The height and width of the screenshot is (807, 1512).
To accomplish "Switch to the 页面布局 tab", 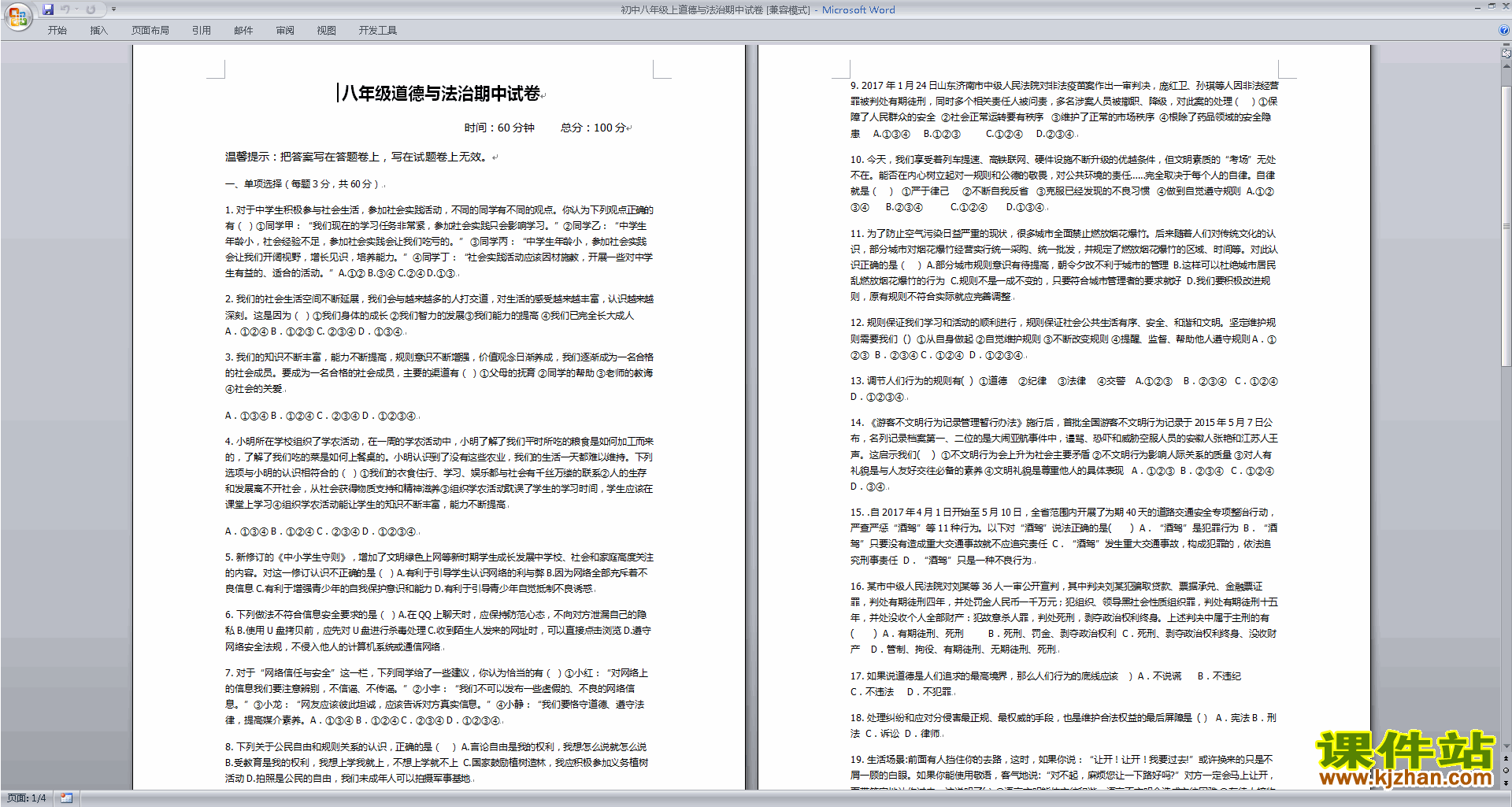I will point(150,30).
